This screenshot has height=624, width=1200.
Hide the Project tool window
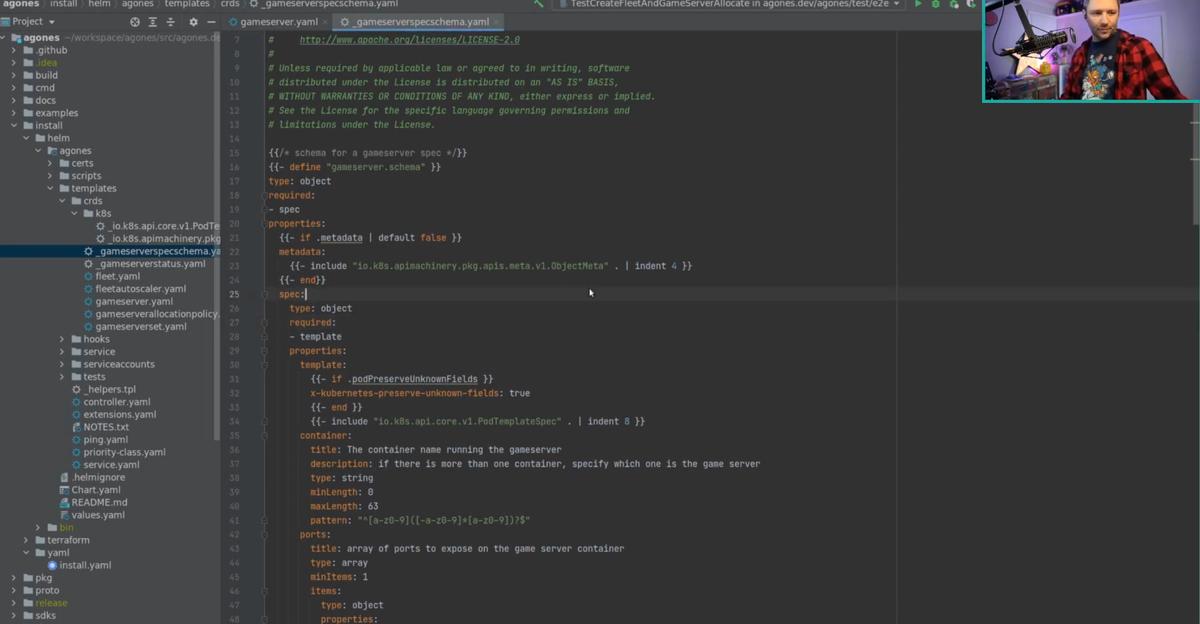pyautogui.click(x=212, y=21)
